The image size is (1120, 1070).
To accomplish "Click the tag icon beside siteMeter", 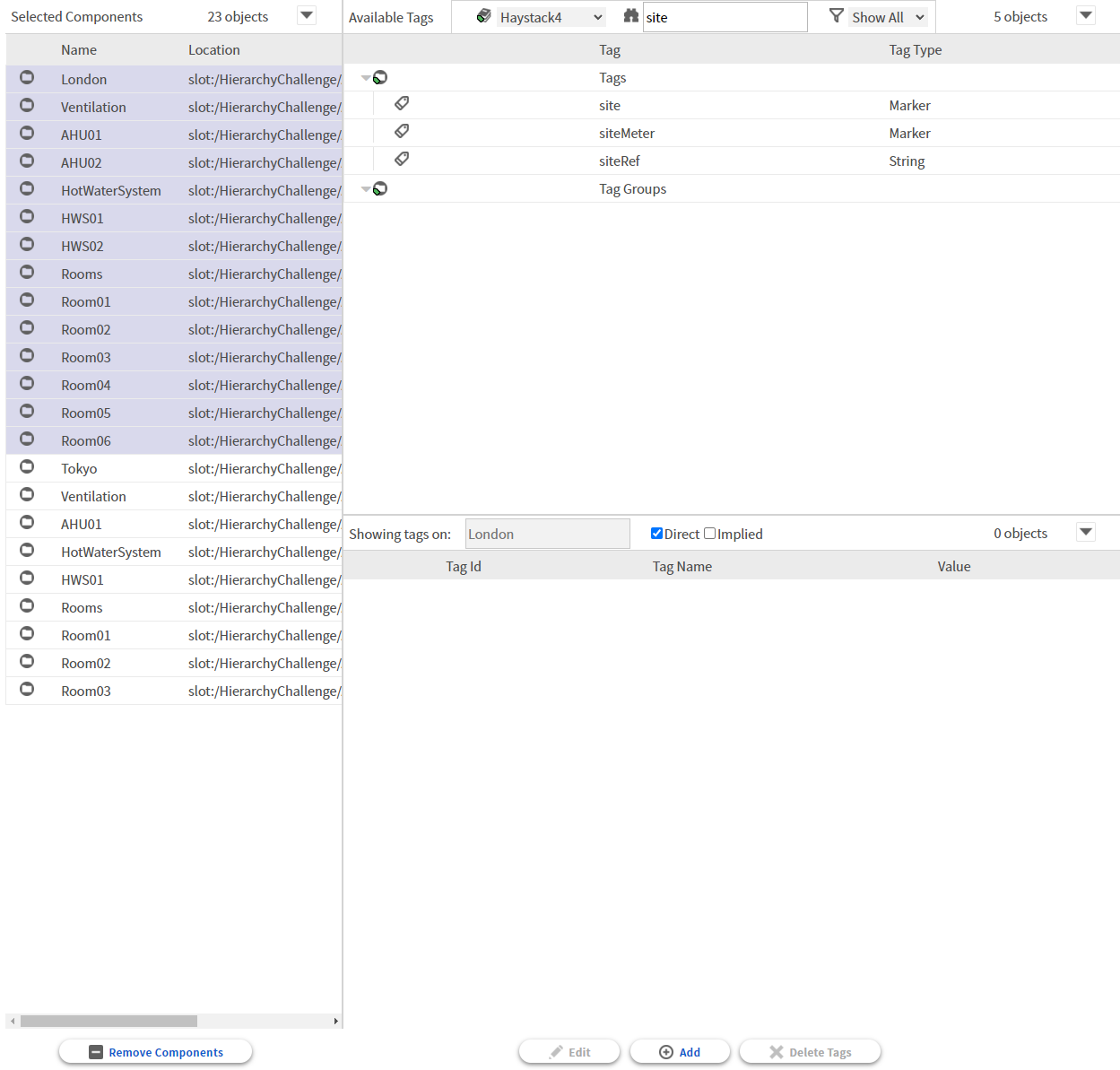I will tap(402, 132).
